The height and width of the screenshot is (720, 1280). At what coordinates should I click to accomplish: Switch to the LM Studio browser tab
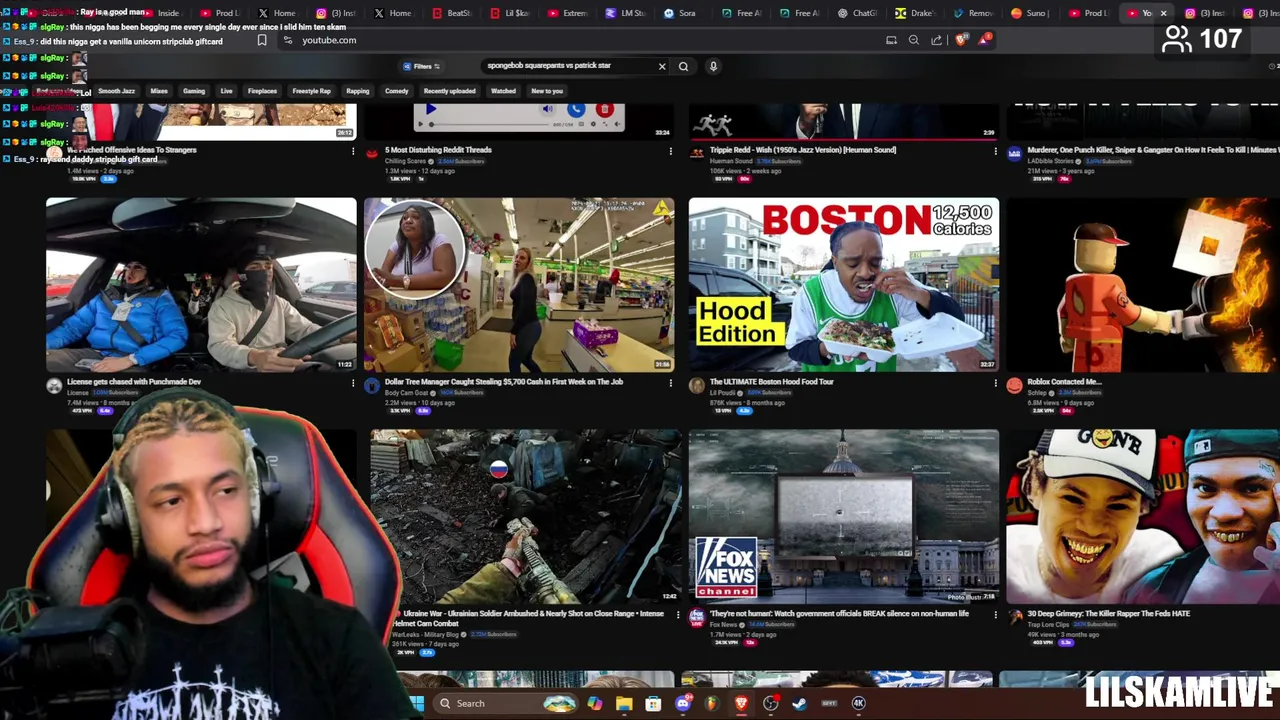[x=626, y=13]
